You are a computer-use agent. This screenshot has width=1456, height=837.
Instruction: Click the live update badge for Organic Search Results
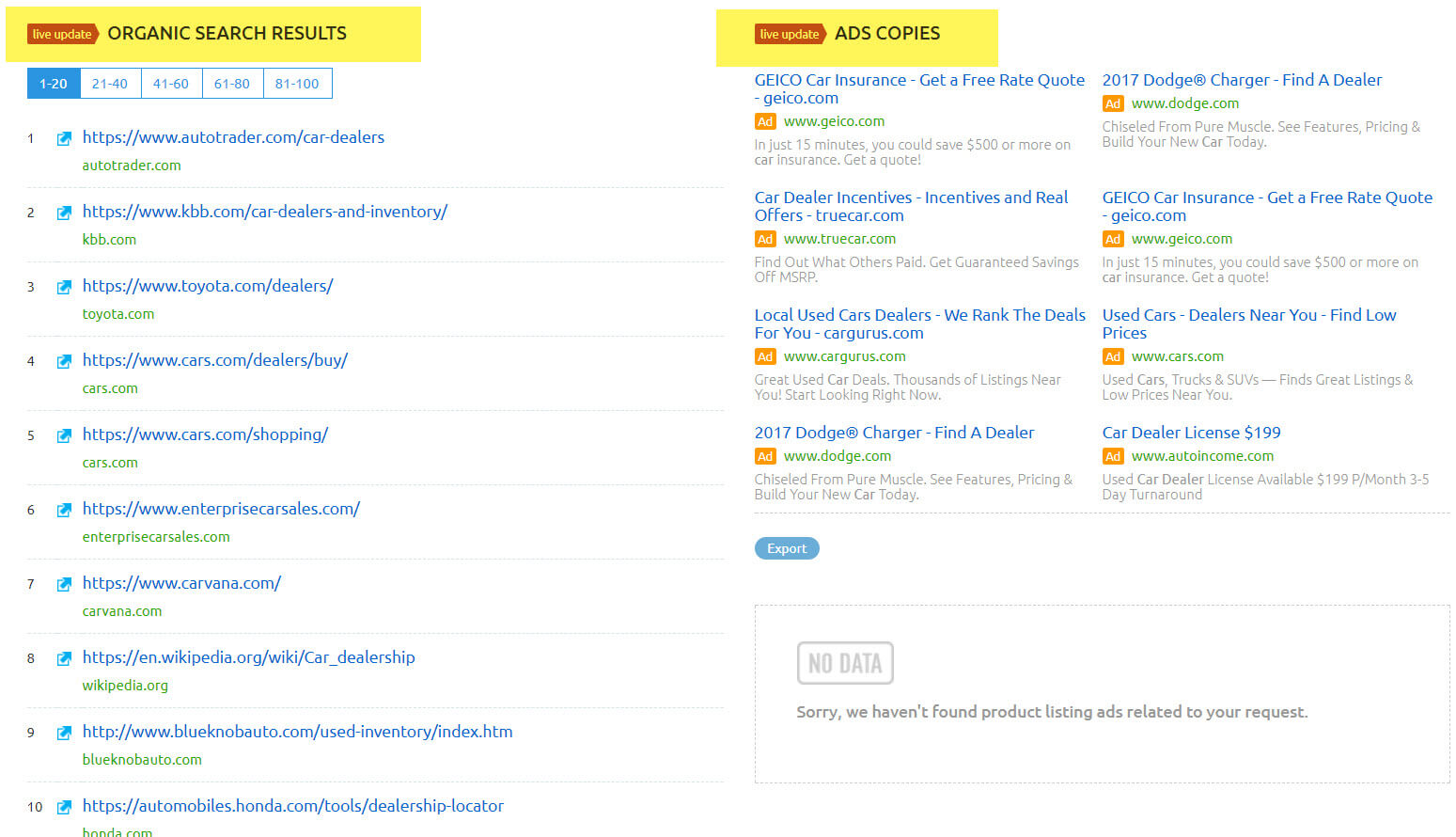pyautogui.click(x=63, y=34)
